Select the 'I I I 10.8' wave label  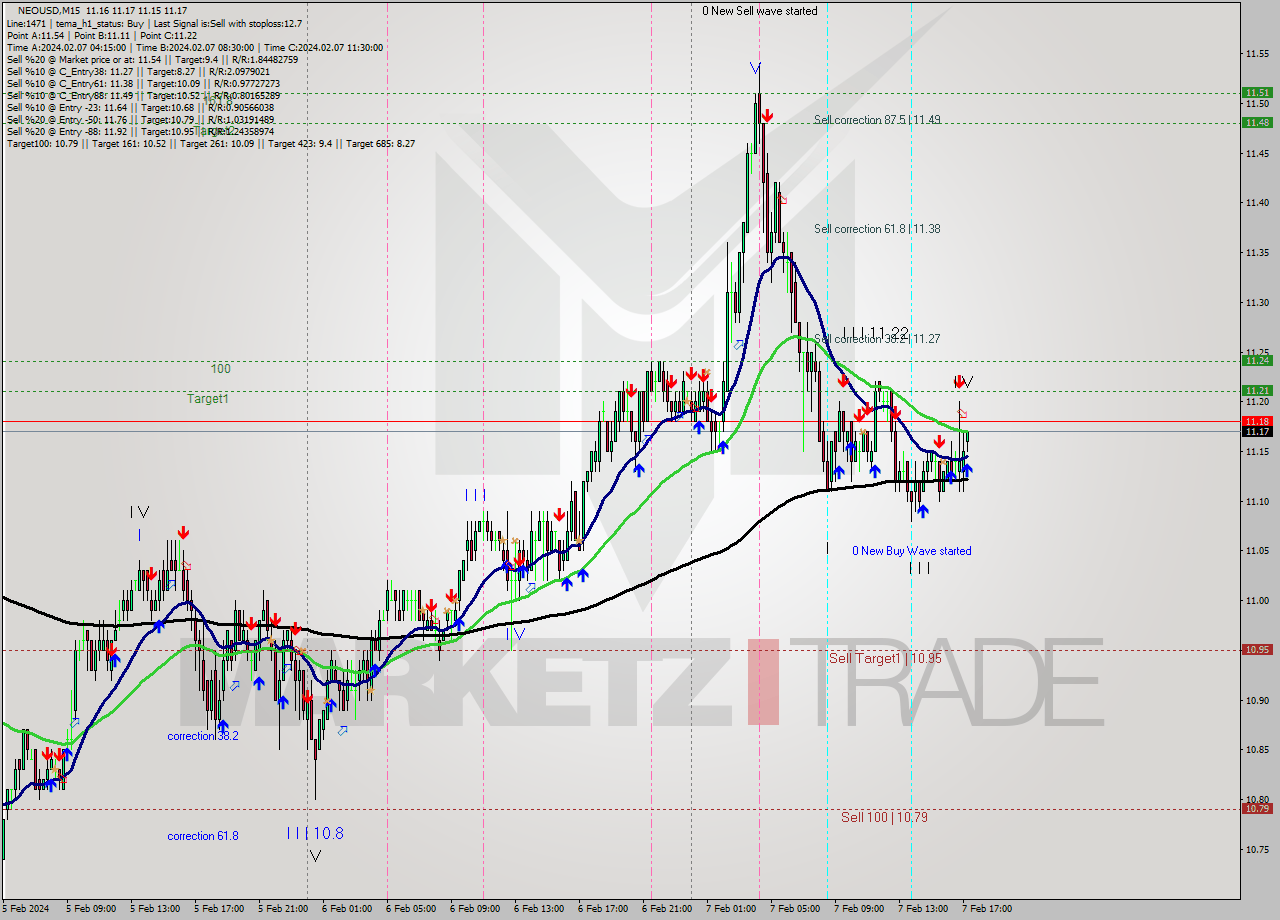[315, 833]
